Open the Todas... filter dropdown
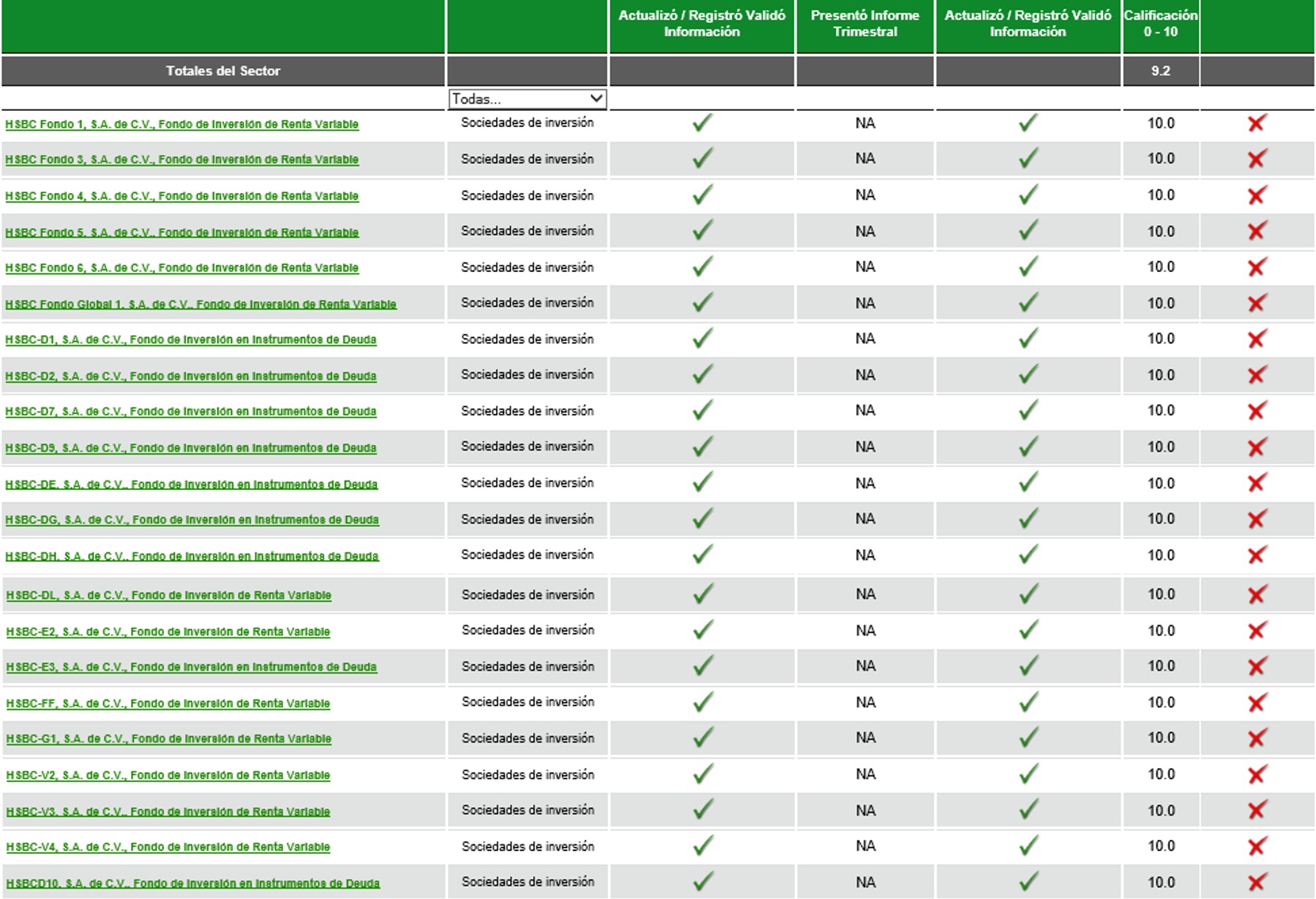The width and height of the screenshot is (1316, 899). tap(527, 98)
